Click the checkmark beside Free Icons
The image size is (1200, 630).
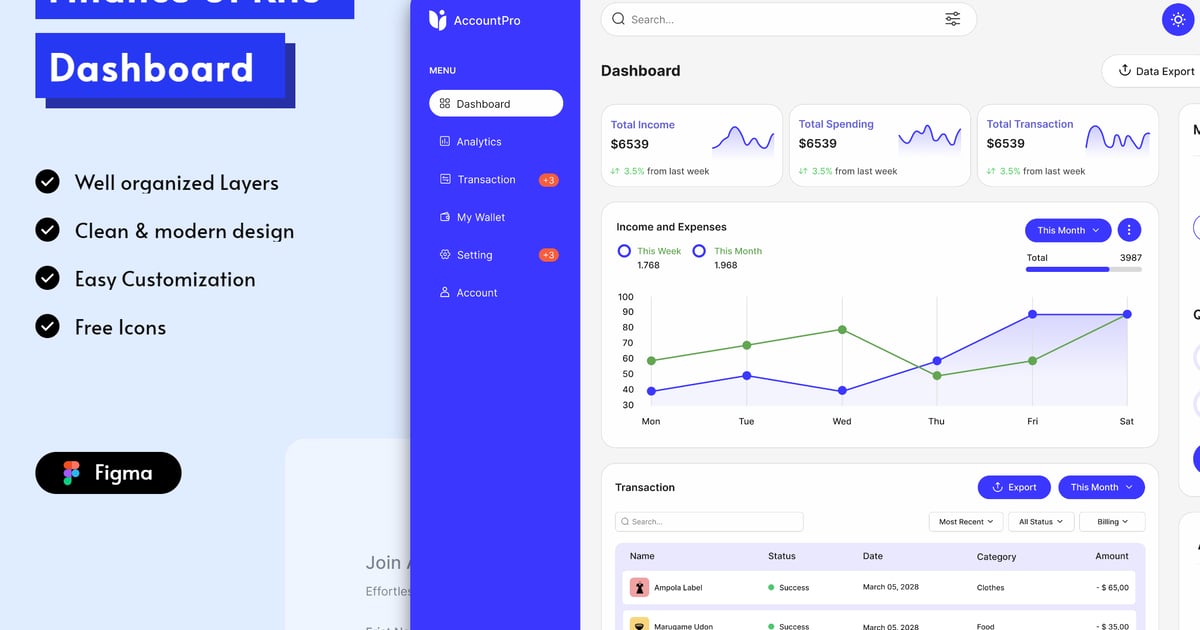47,326
